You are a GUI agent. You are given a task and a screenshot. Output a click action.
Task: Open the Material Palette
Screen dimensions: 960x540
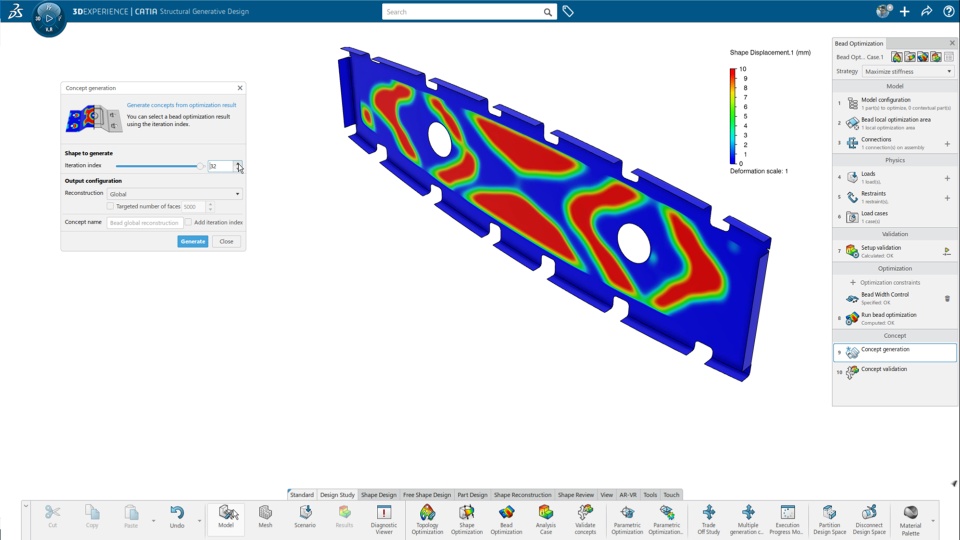point(910,520)
